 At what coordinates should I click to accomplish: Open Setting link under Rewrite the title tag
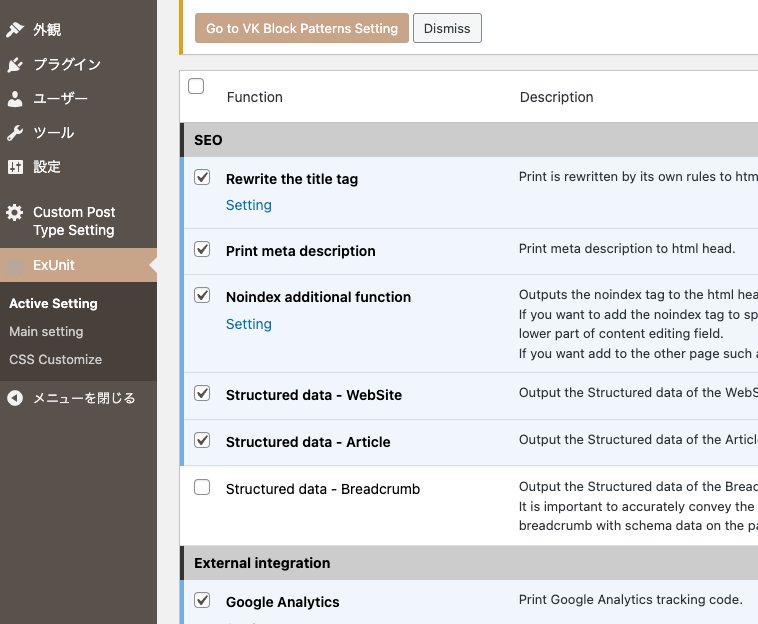coord(248,205)
